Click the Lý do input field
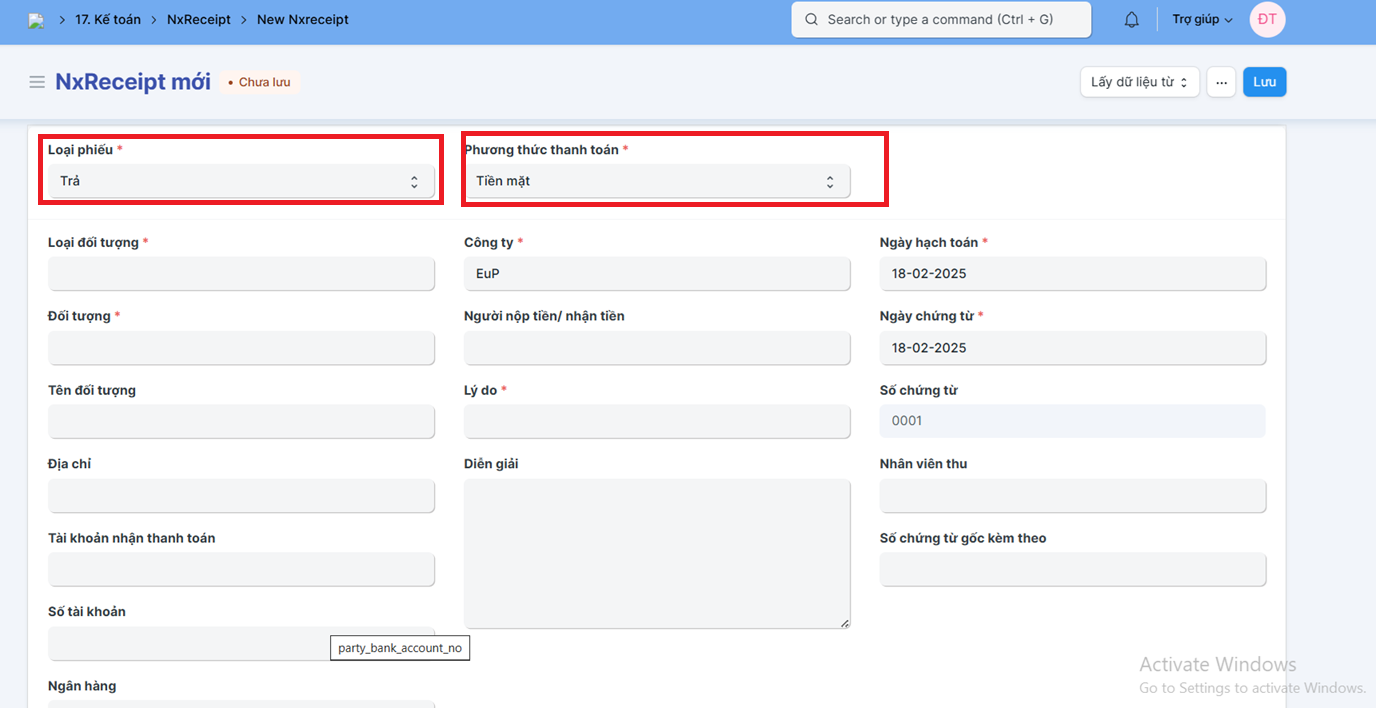This screenshot has width=1376, height=708. 657,421
